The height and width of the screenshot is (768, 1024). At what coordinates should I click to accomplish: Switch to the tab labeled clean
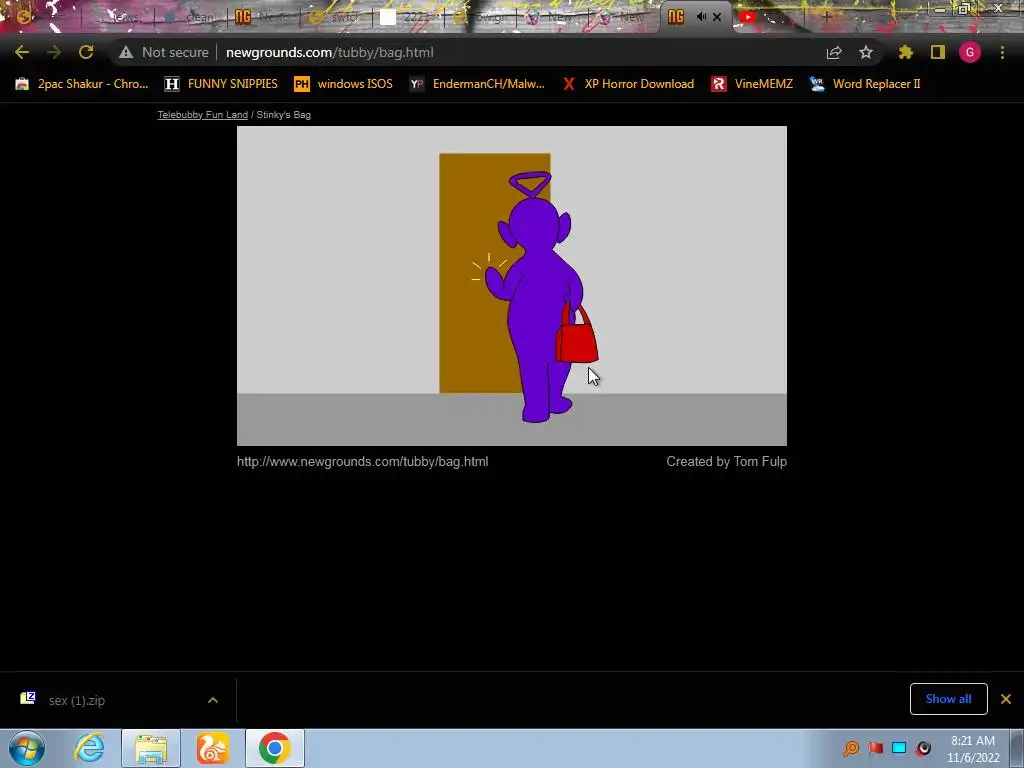pos(191,17)
